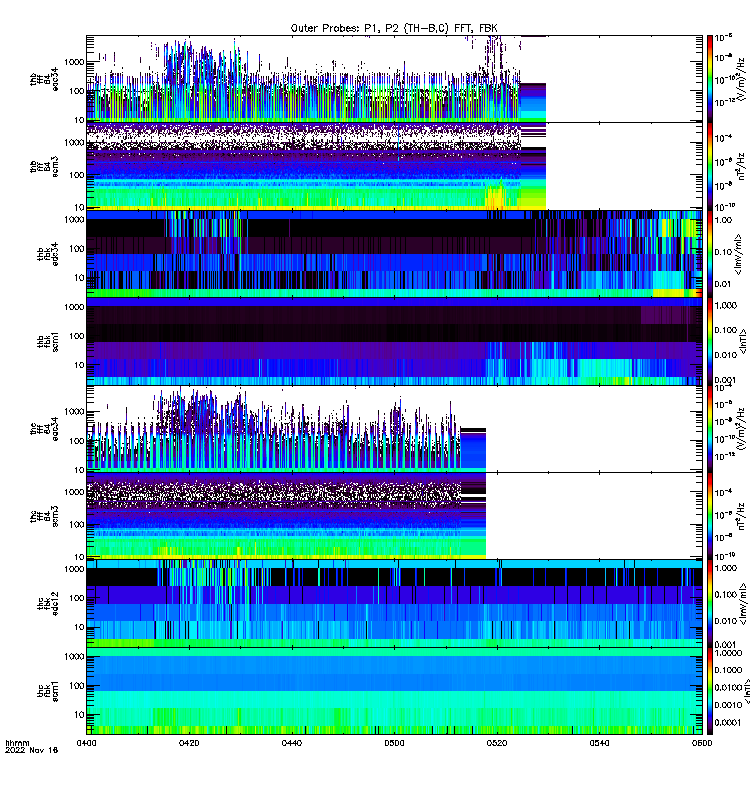This screenshot has height=800, width=750.
Task: Click the 'thc fbk scm1' y-axis label
Action: click(x=48, y=691)
